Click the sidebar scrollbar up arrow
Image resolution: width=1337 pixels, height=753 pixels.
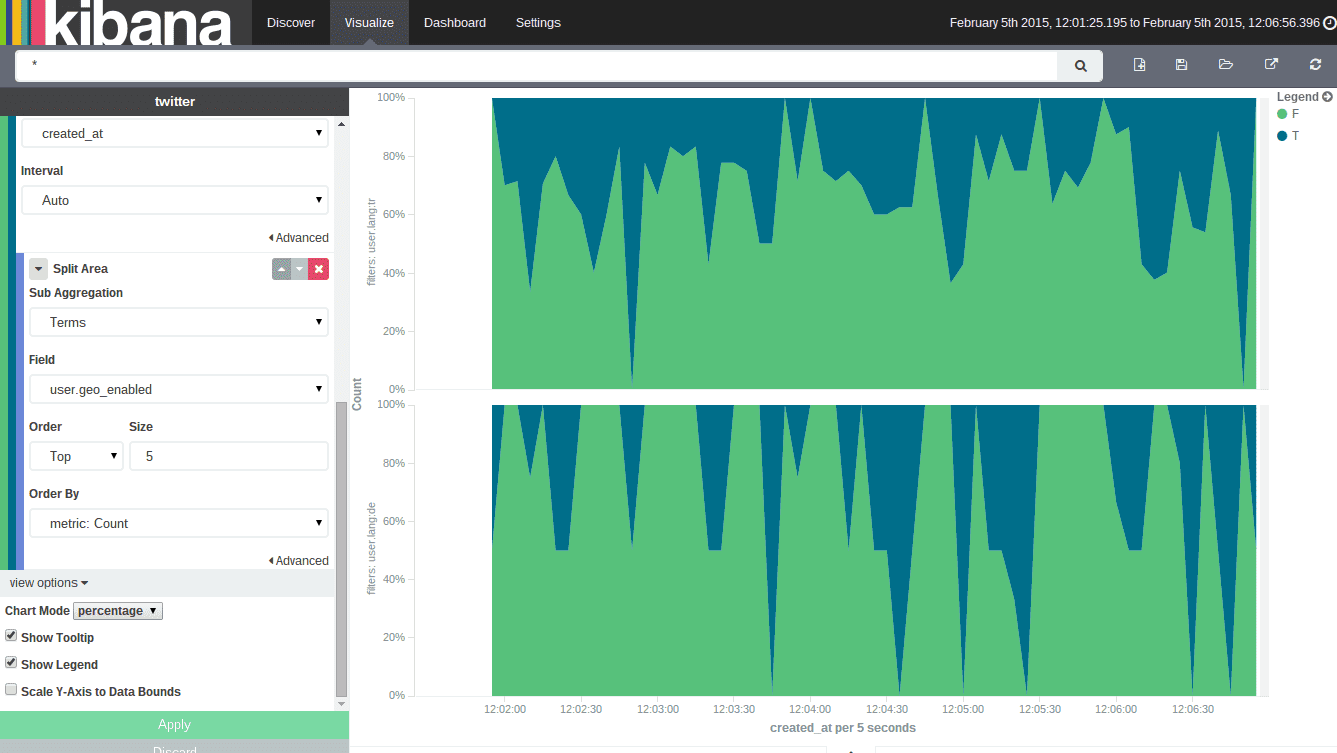(x=341, y=125)
